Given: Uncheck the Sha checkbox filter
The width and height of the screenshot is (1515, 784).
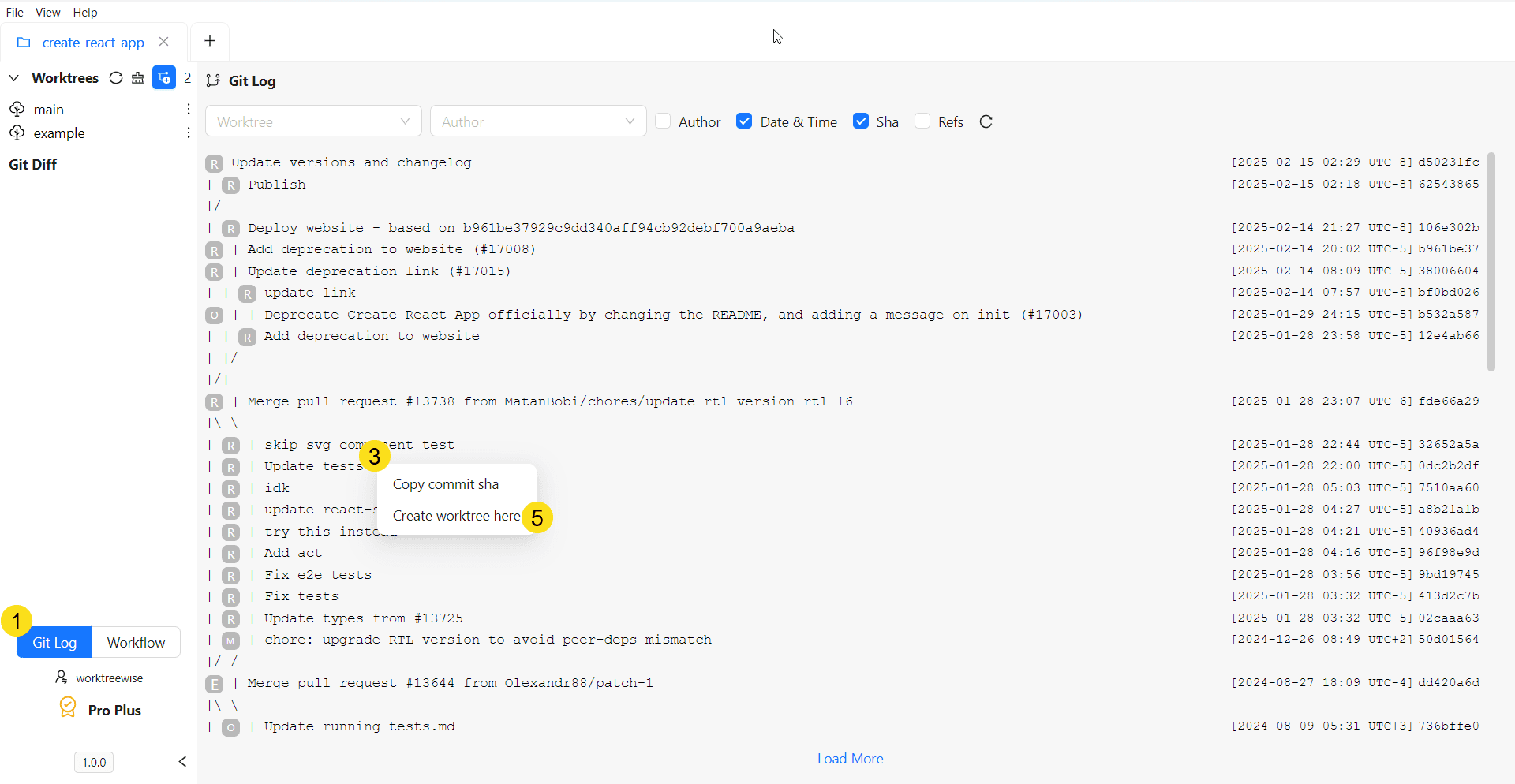Looking at the screenshot, I should click(860, 121).
